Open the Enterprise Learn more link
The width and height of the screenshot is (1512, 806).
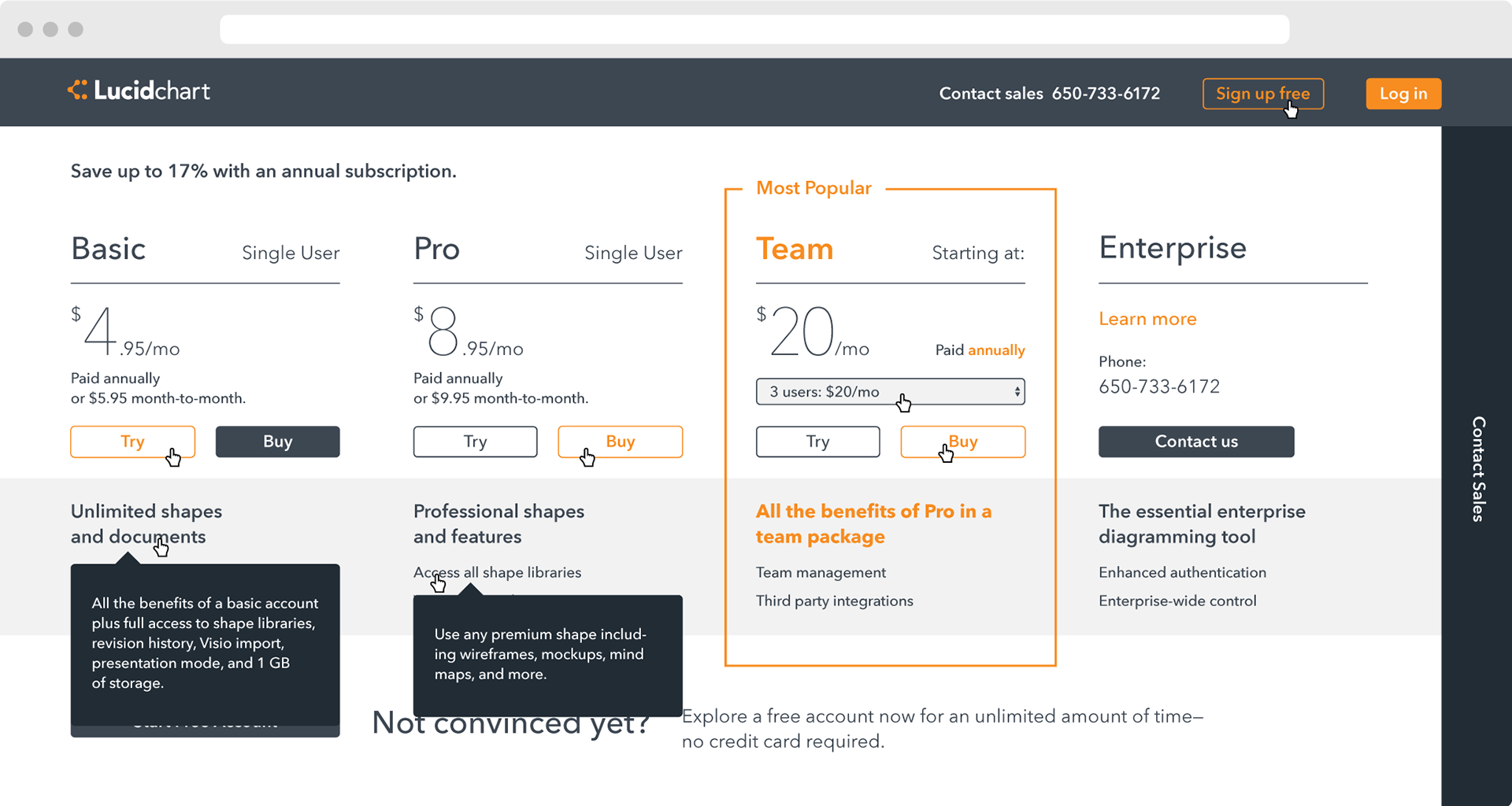click(1147, 319)
